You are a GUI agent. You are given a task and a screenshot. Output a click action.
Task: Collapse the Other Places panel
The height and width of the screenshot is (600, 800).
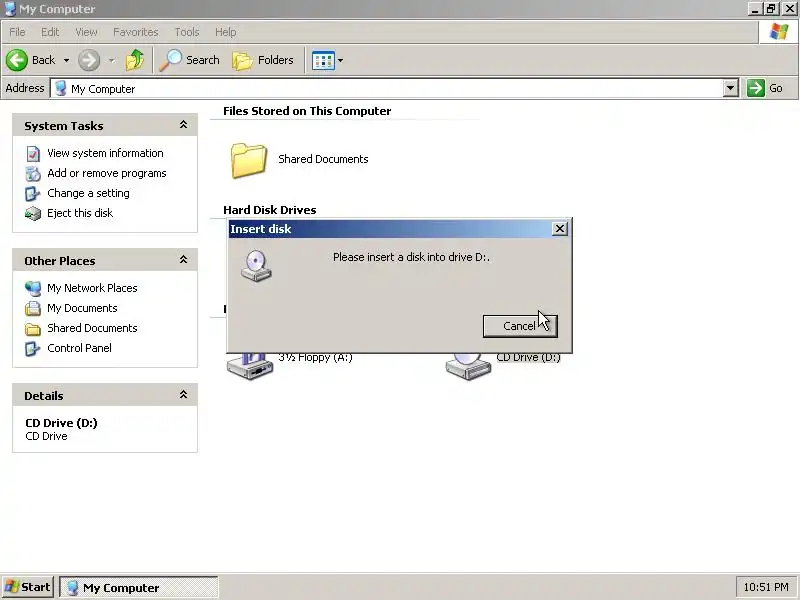coord(183,260)
